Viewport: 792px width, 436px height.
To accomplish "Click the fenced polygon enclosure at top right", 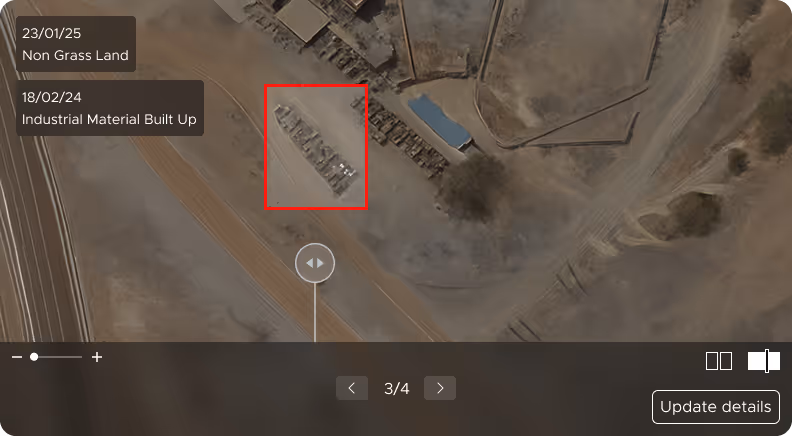I will click(x=571, y=71).
